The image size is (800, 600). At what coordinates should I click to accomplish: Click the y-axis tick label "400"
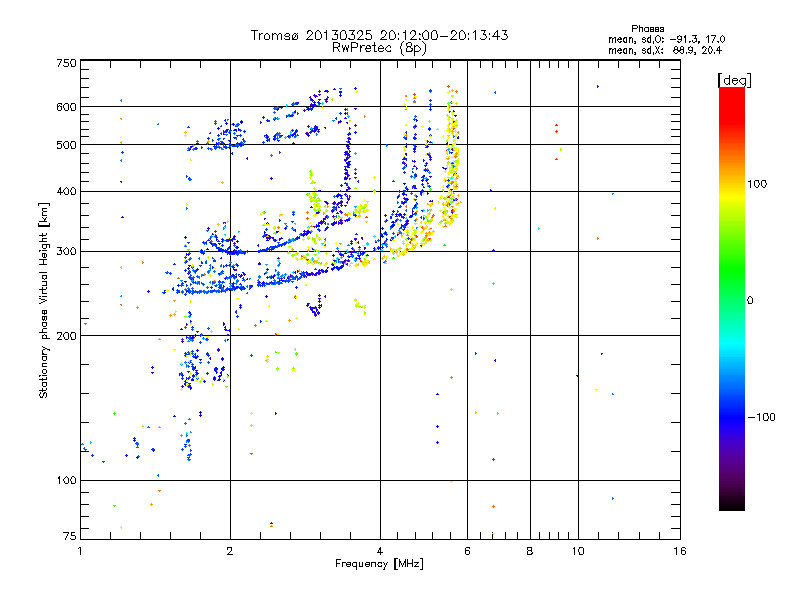[x=66, y=192]
